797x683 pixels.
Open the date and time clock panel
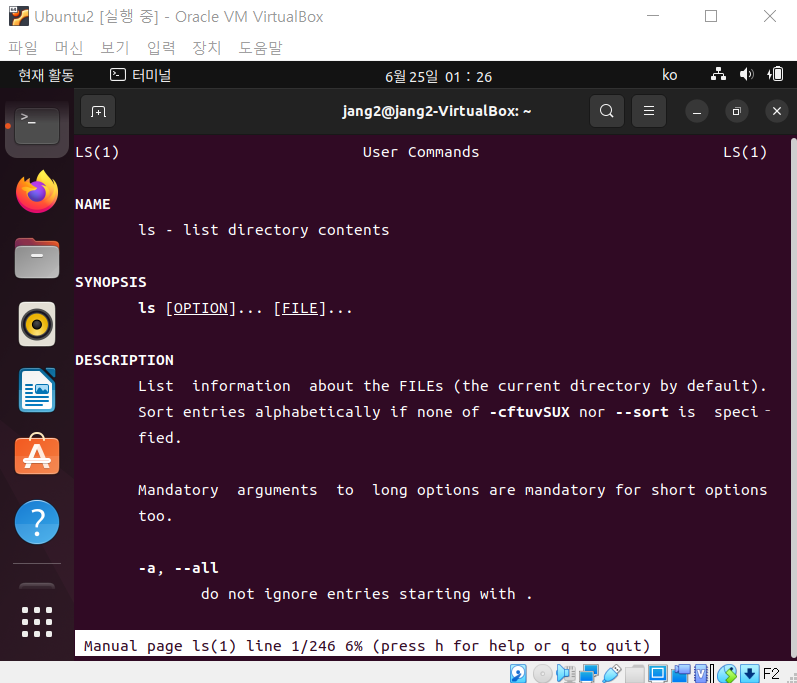[x=438, y=76]
